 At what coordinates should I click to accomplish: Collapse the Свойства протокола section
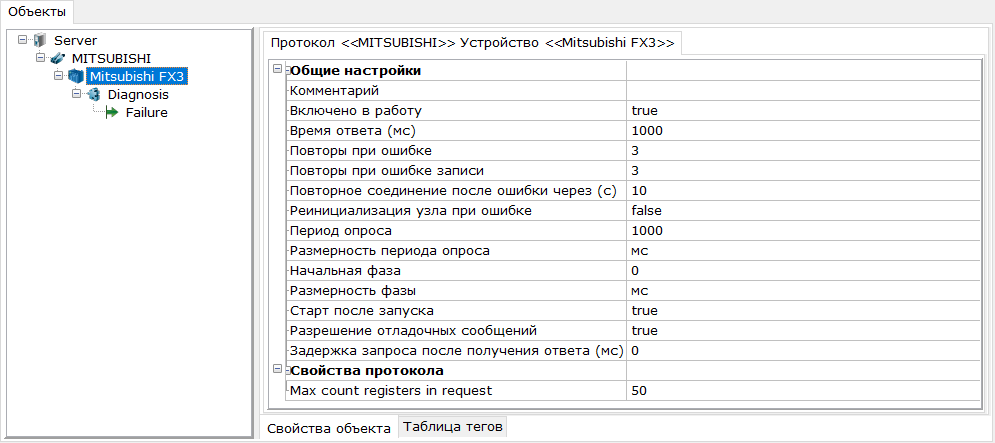277,369
